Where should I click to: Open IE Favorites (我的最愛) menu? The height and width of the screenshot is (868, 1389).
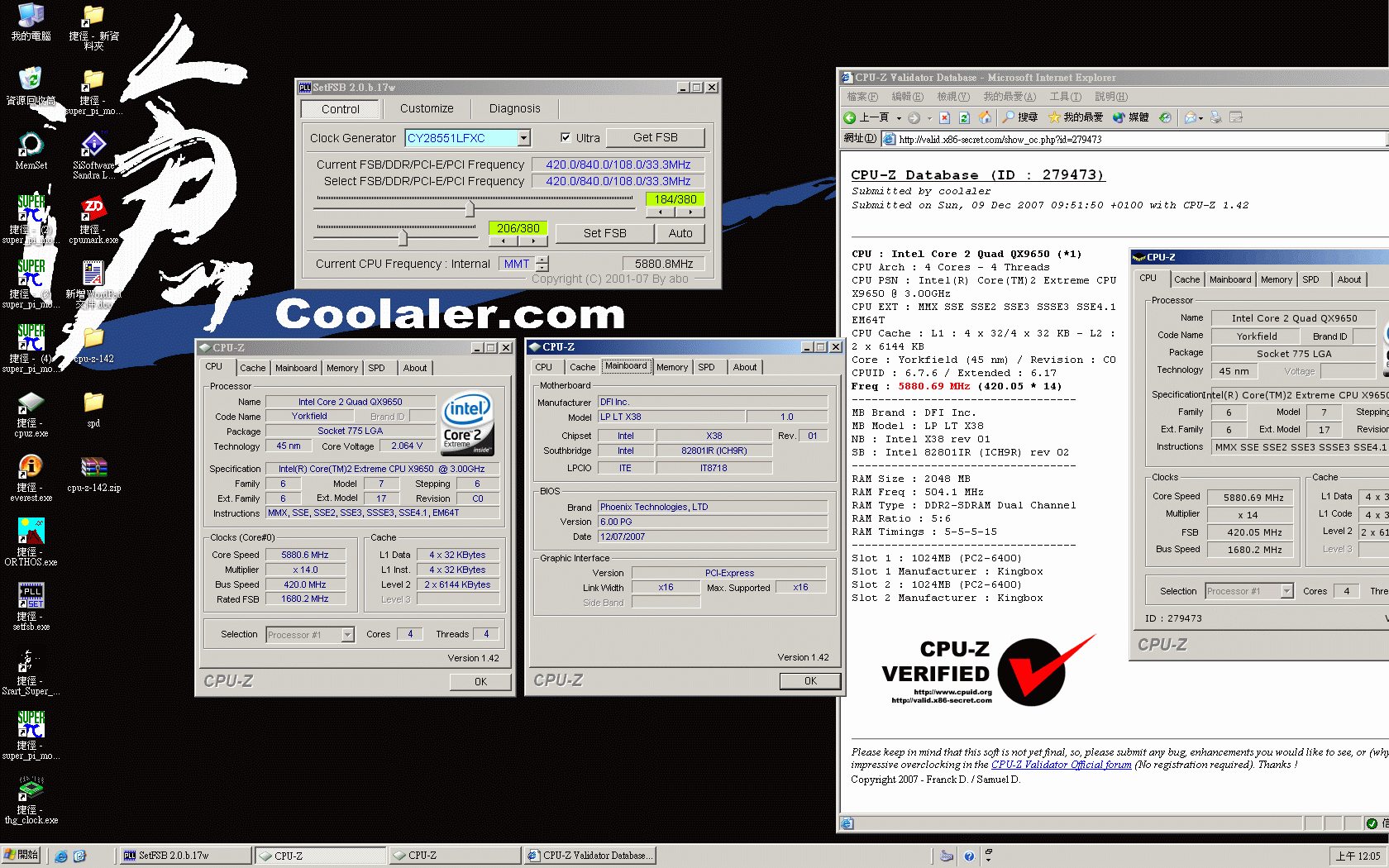pos(1010,97)
